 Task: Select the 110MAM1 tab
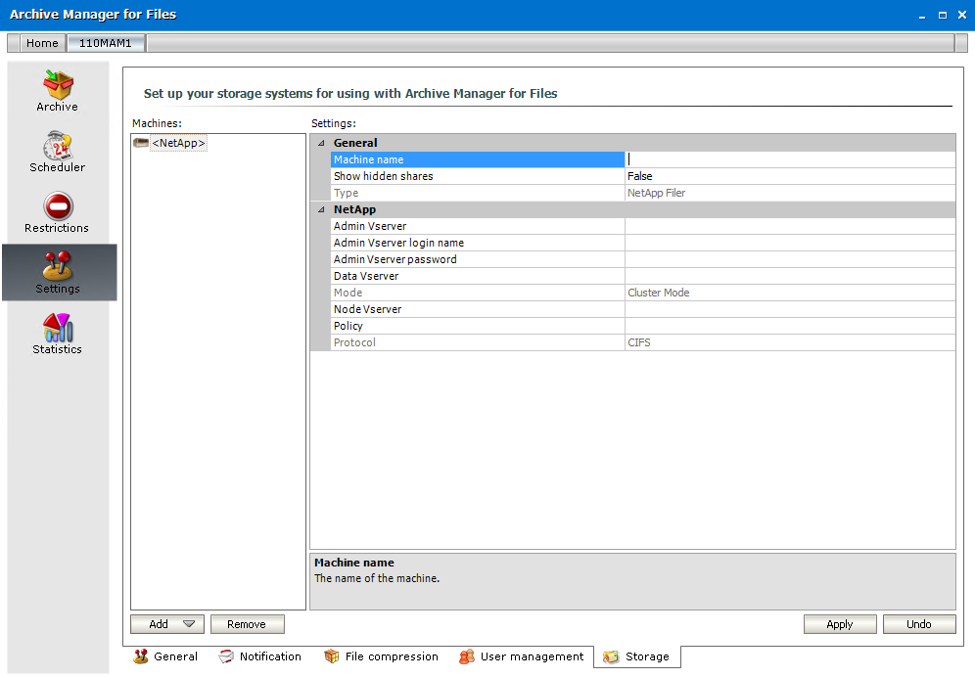pyautogui.click(x=105, y=43)
